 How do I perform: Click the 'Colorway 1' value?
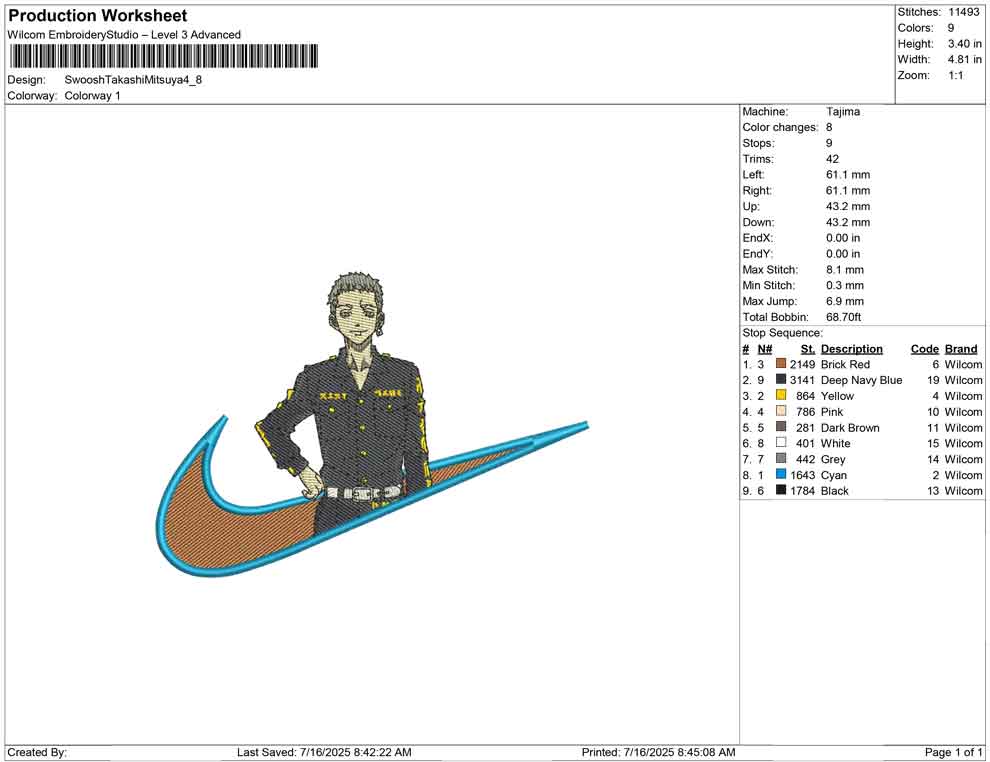[92, 96]
